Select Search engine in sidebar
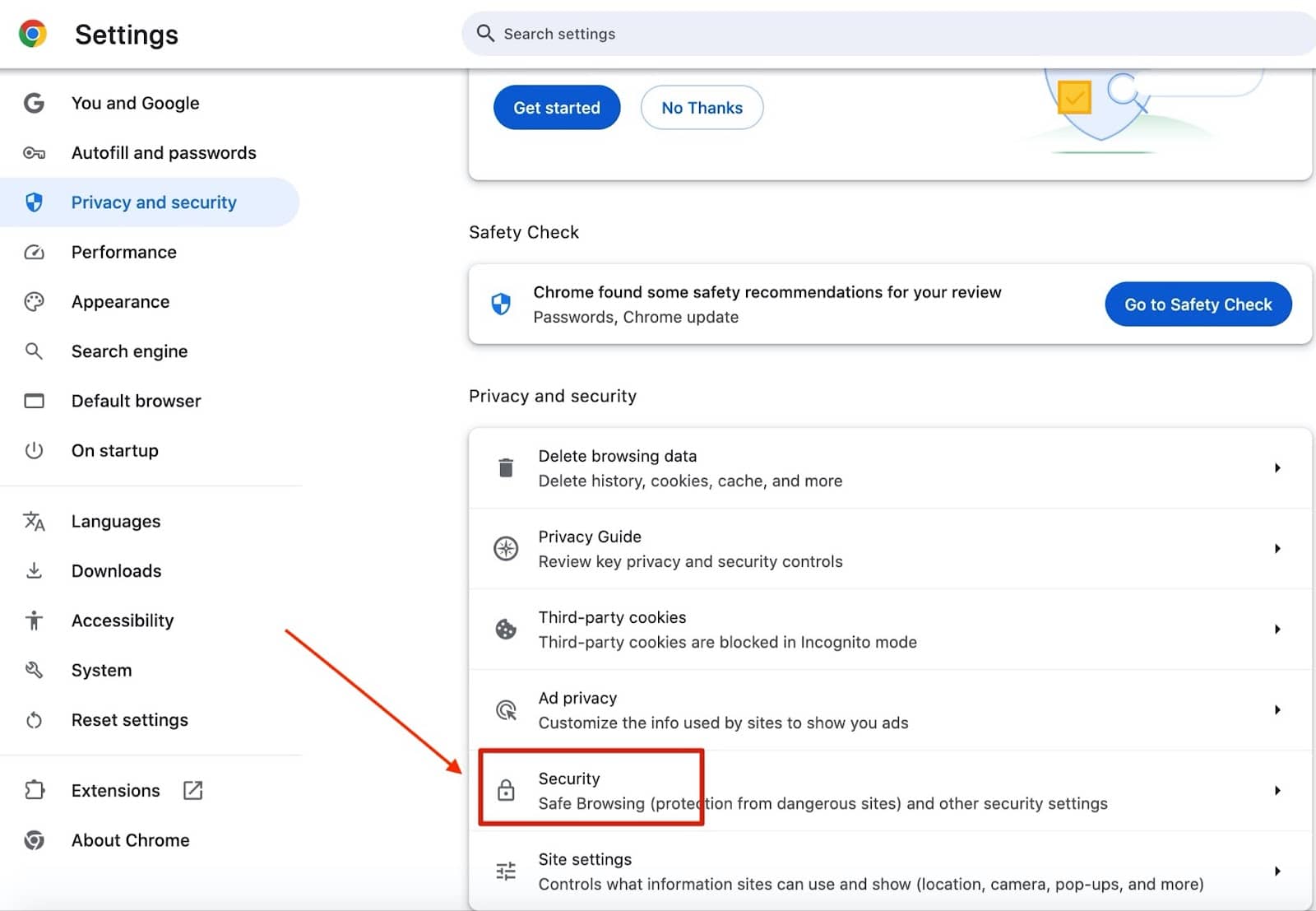 (129, 351)
